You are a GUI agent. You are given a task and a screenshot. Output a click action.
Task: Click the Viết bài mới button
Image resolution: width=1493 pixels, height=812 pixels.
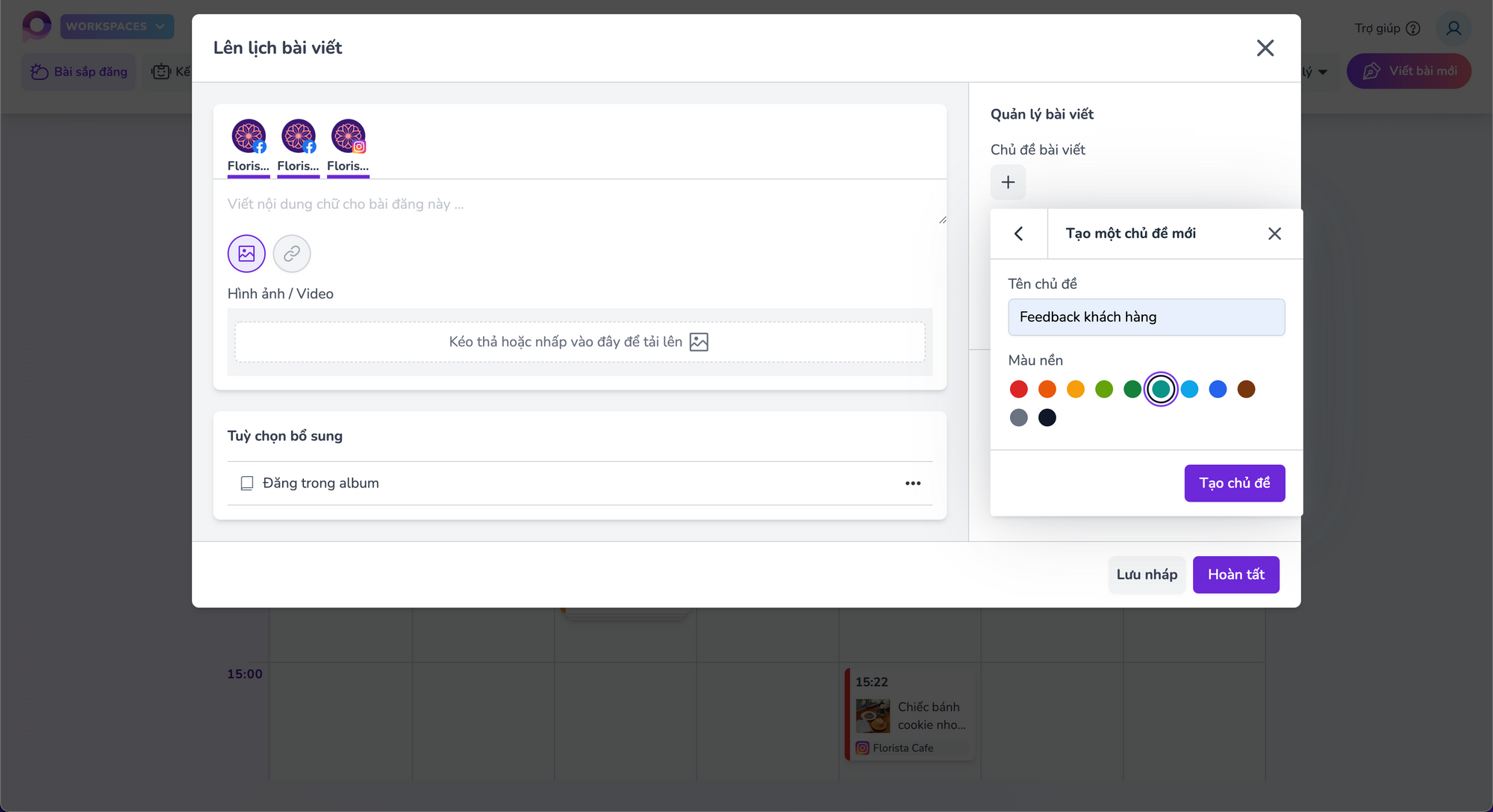(1409, 71)
